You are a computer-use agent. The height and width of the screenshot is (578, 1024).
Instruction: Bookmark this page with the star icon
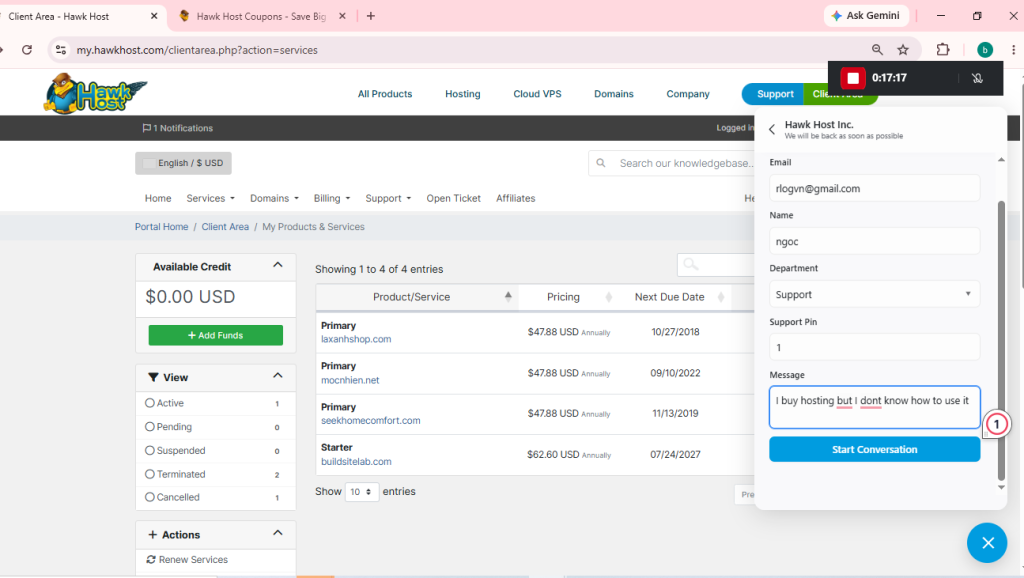[x=903, y=50]
